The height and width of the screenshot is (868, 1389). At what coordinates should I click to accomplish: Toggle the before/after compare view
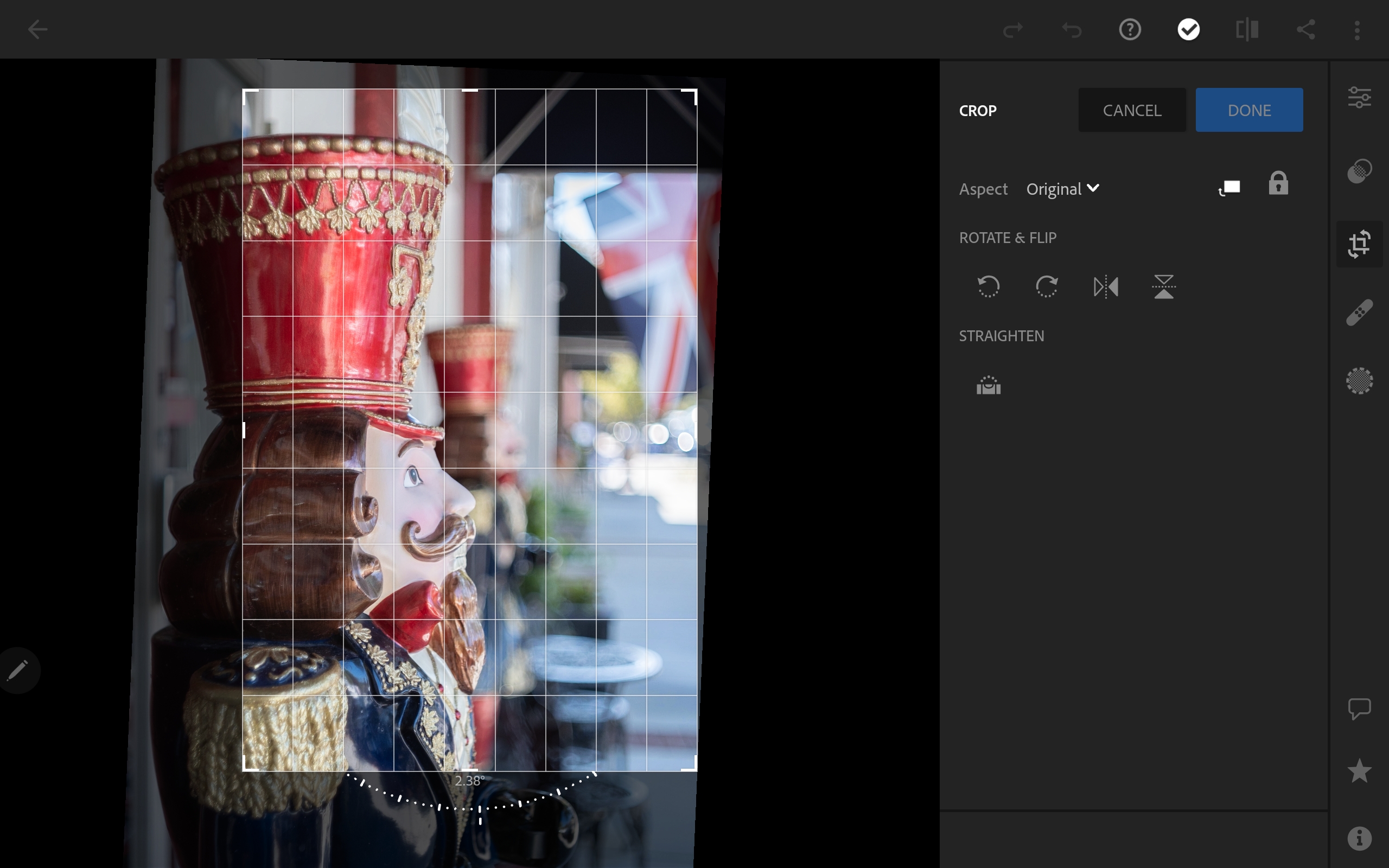[1247, 29]
